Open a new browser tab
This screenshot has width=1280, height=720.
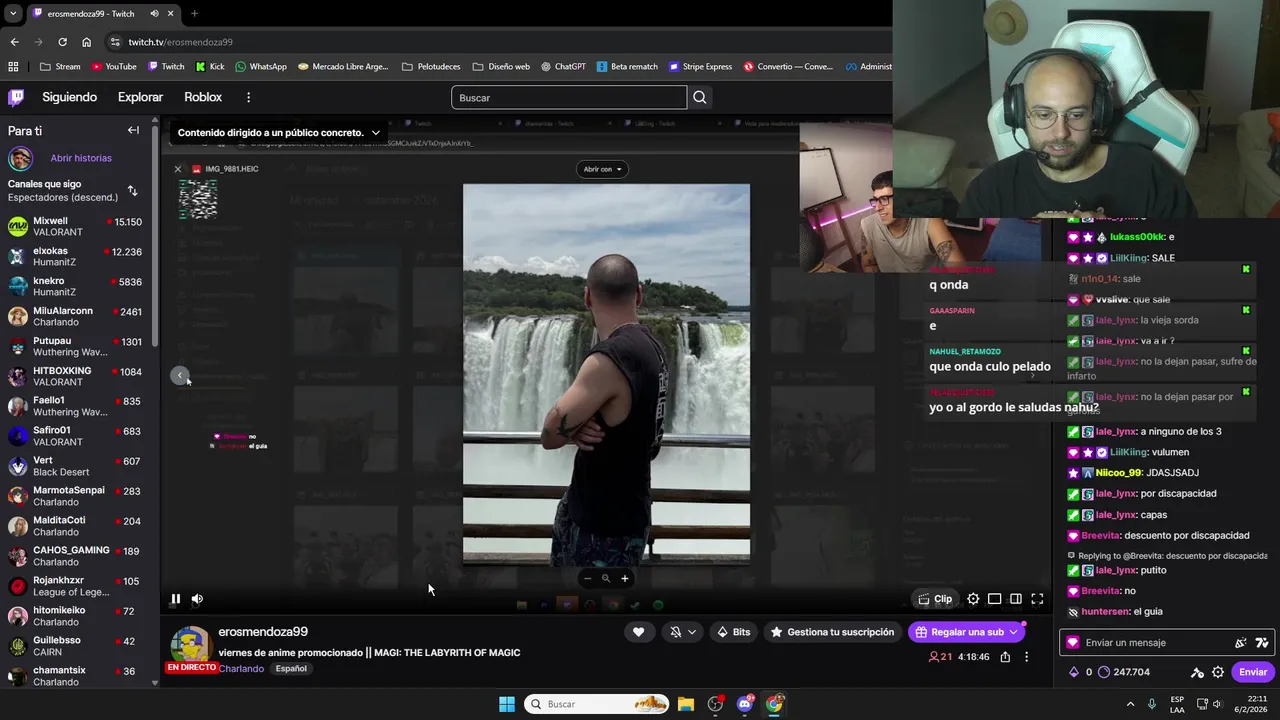click(x=194, y=14)
